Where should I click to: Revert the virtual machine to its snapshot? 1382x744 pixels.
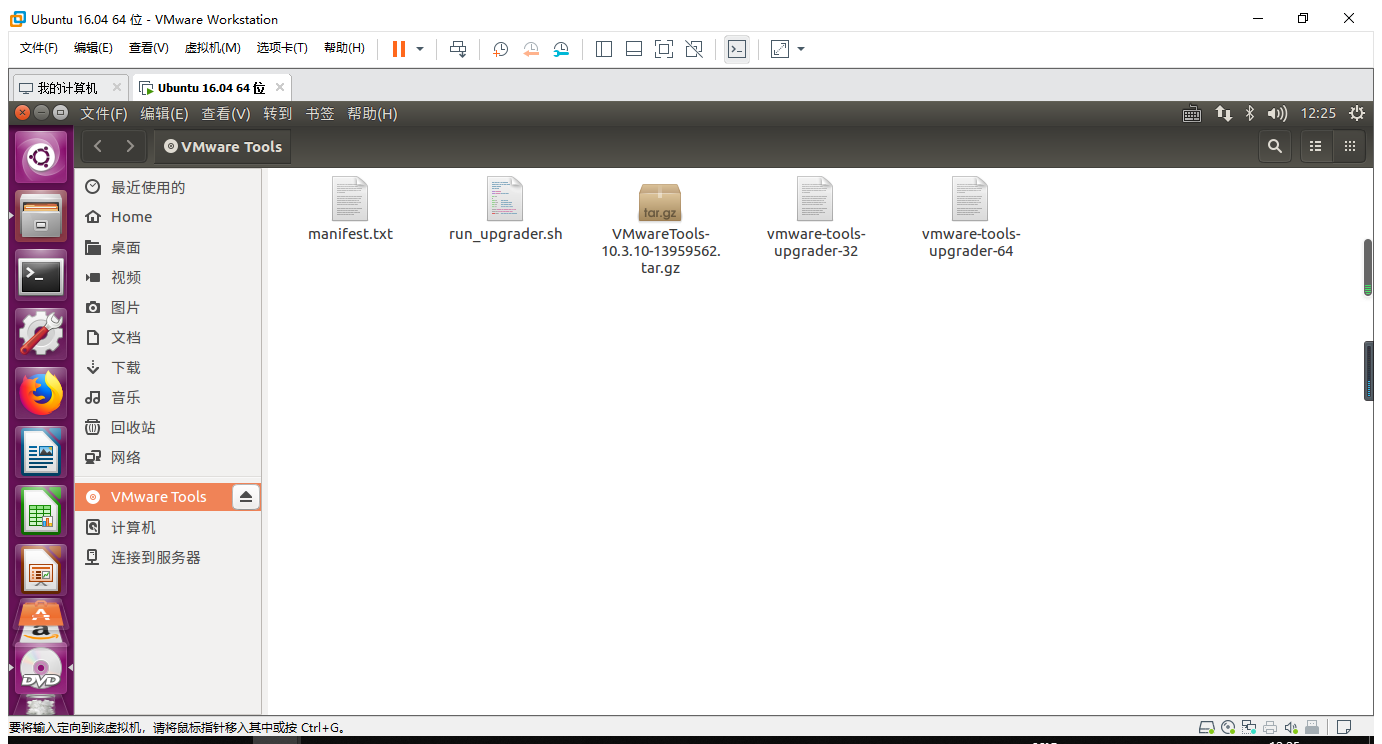tap(531, 49)
